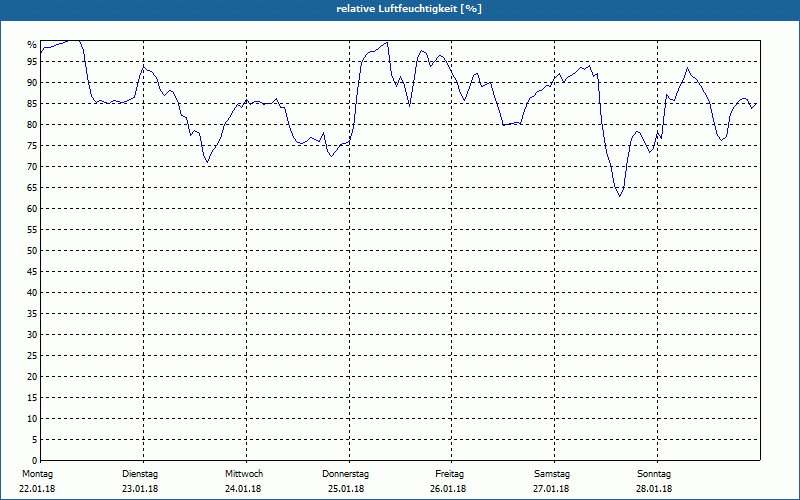Click the y-axis value 75
This screenshot has width=800, height=500.
[x=32, y=146]
